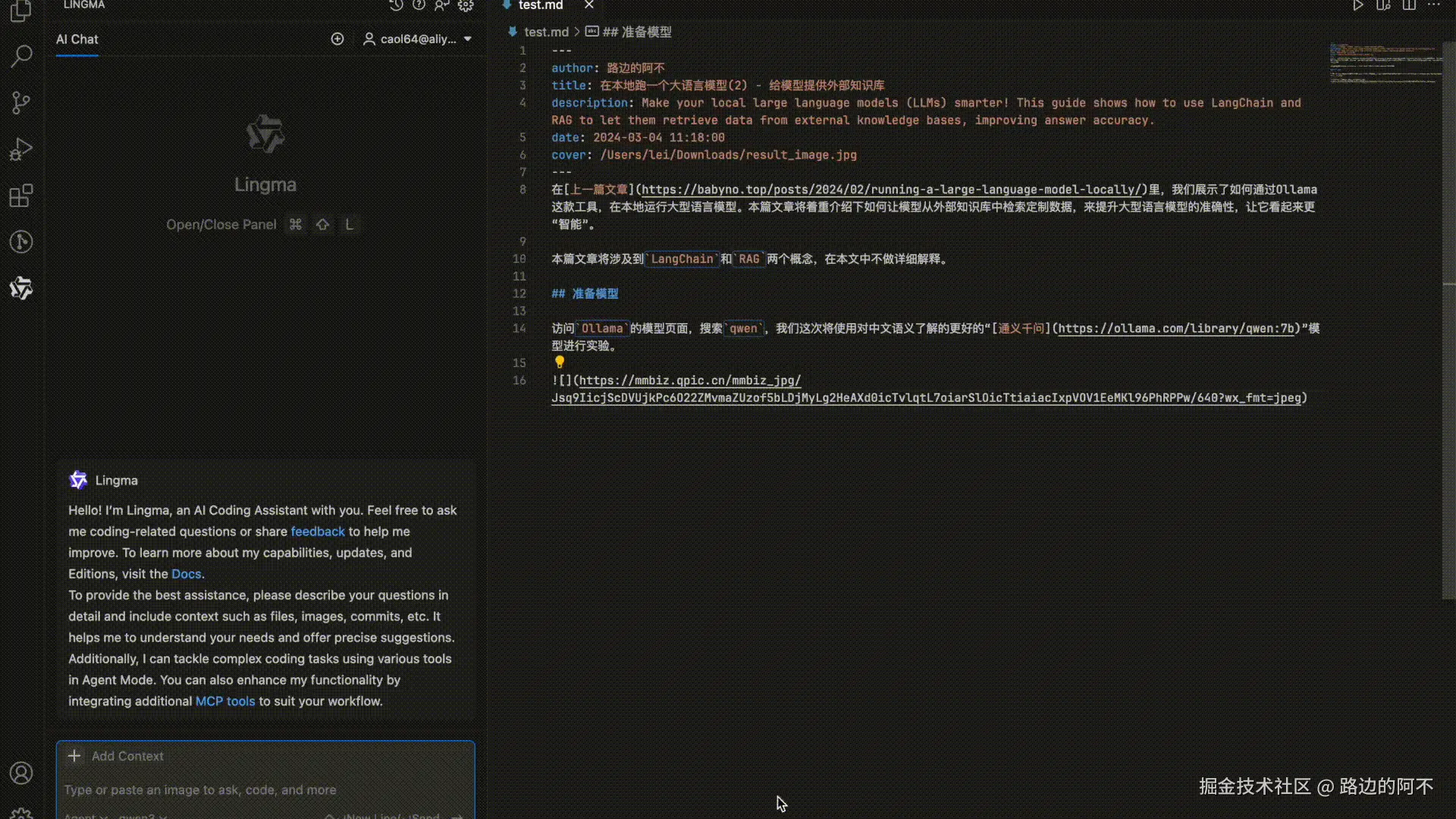Switch to the AI Chat tab

(x=77, y=39)
